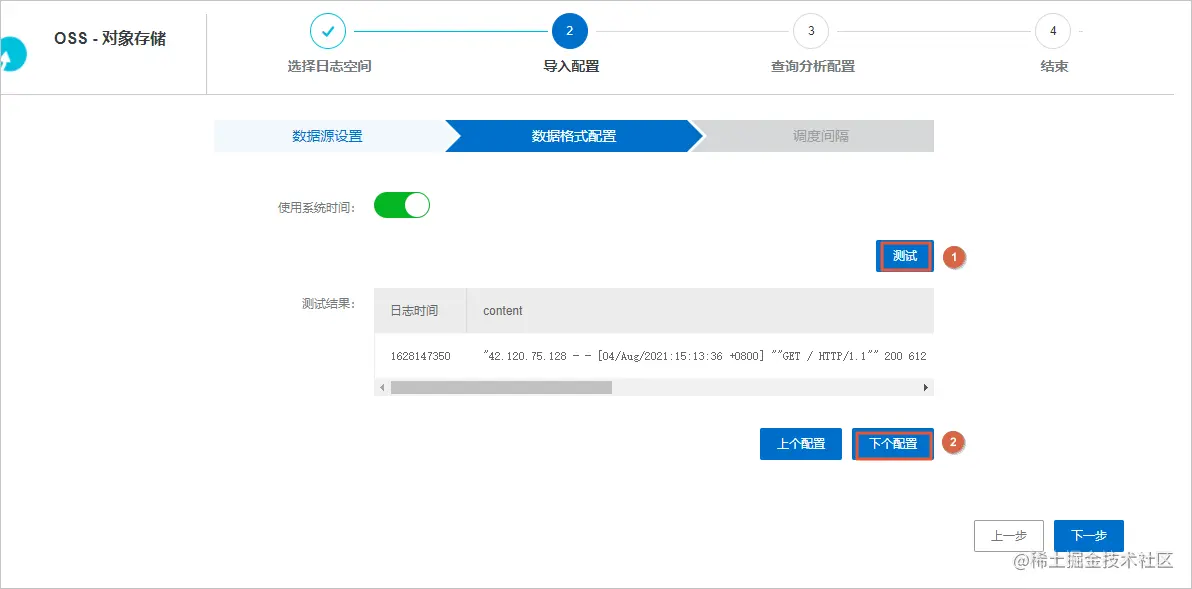
Task: Click the 导入配置 step label
Action: [x=571, y=66]
